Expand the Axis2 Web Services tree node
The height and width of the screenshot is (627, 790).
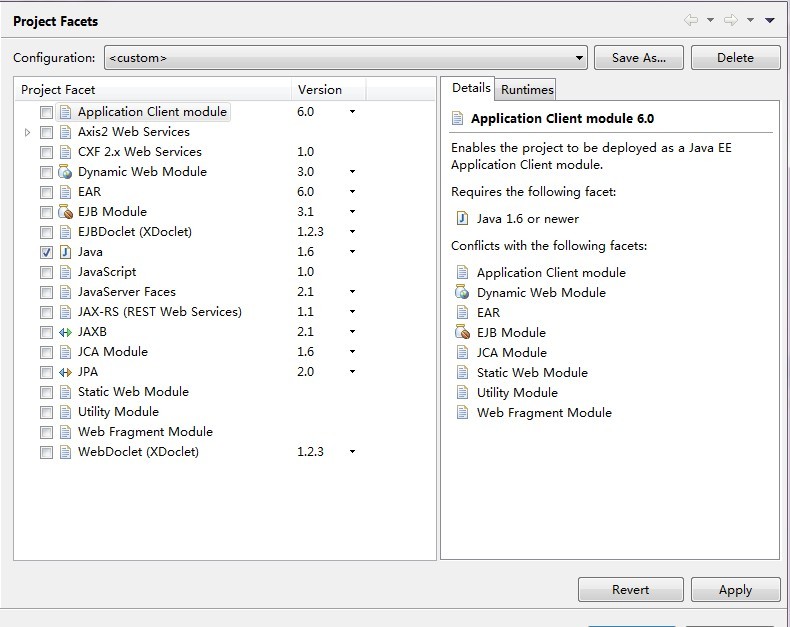point(28,132)
